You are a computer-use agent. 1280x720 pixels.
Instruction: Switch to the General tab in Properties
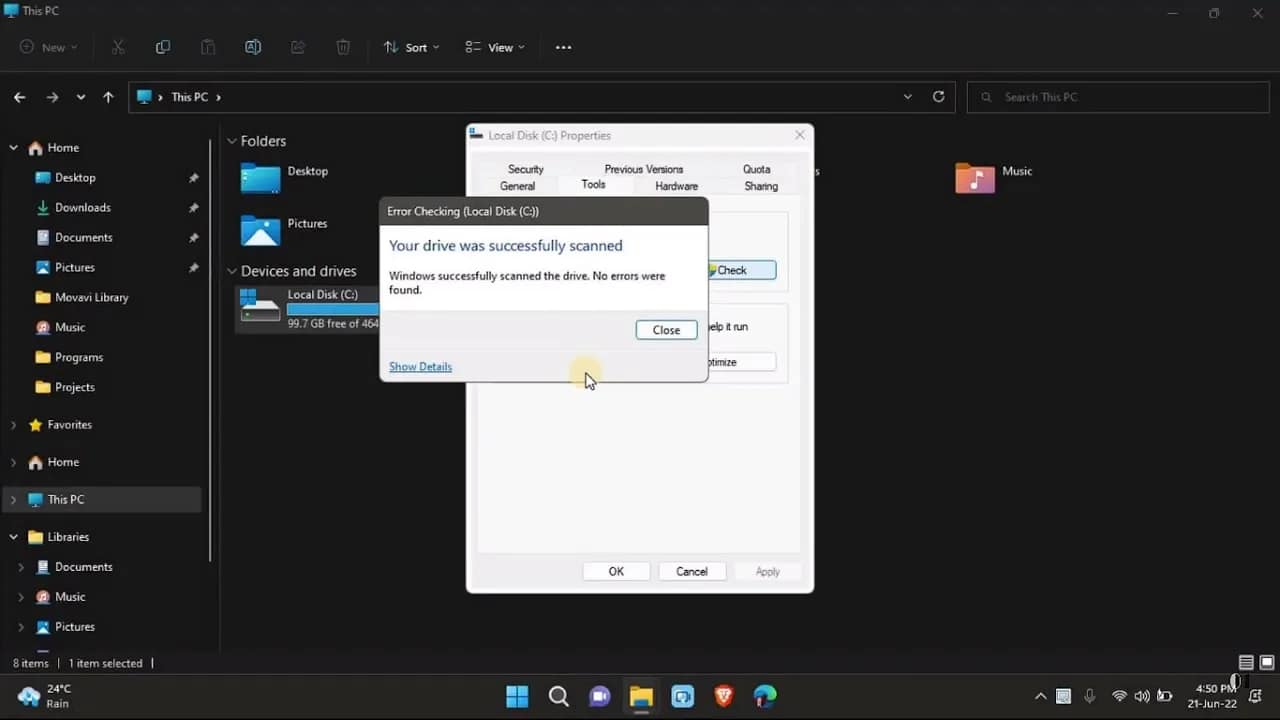517,185
